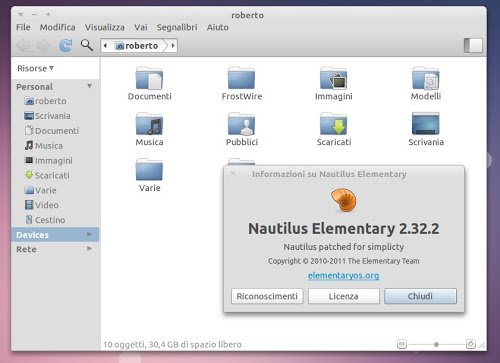Open the Immagini folder icon
Screen dimensions: 500x363
(x=333, y=78)
